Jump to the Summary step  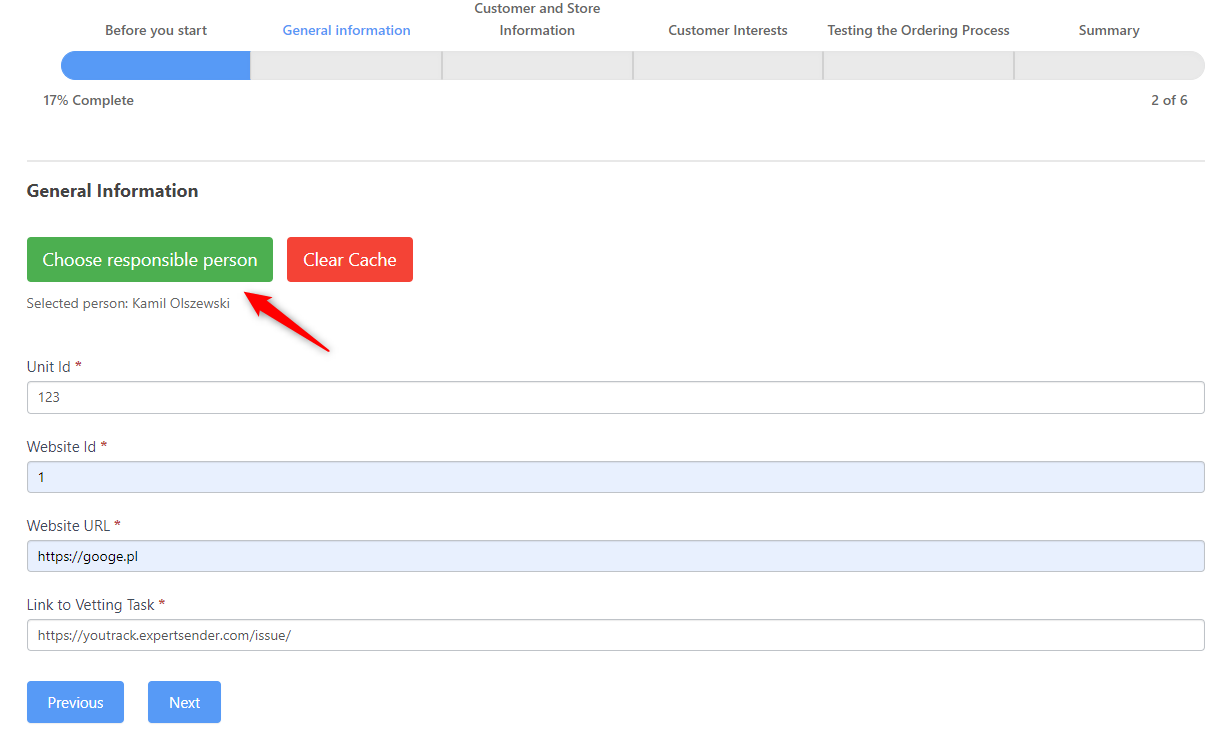pos(1108,30)
